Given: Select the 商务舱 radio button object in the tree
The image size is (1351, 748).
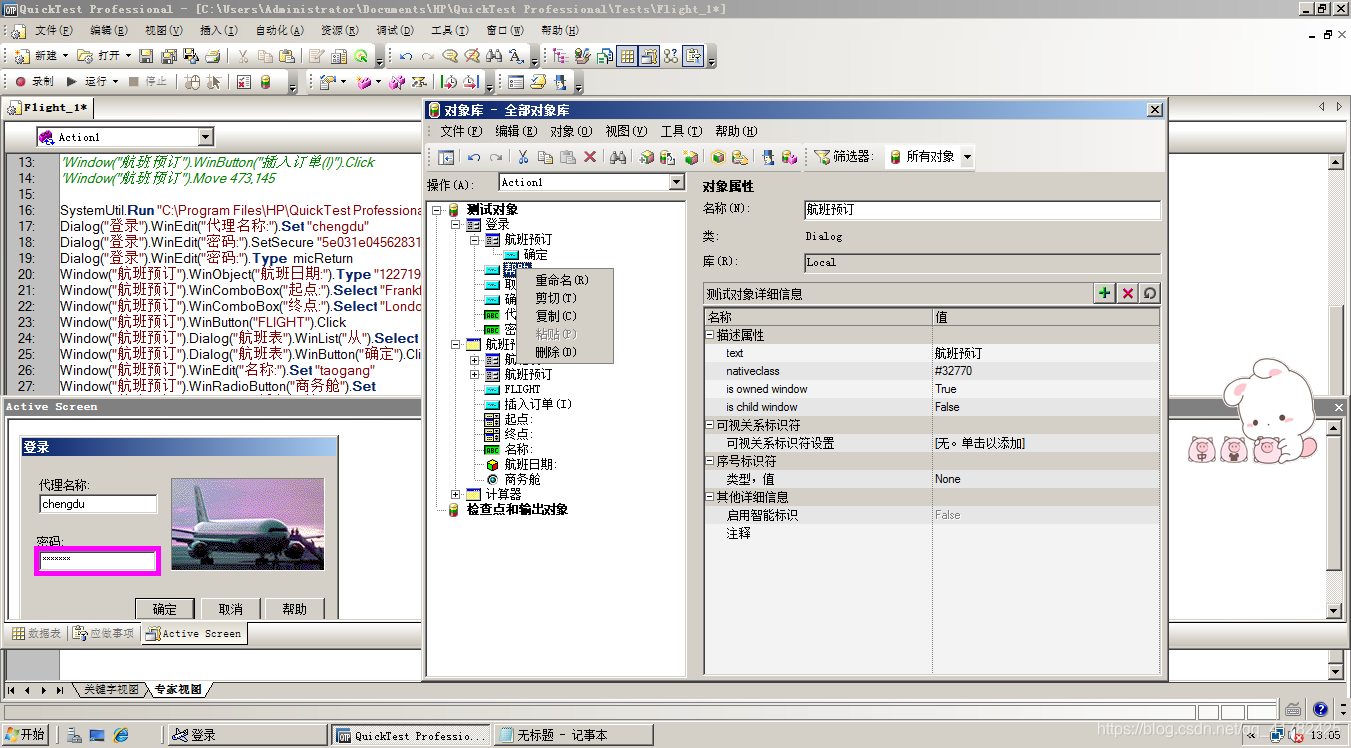Looking at the screenshot, I should click(522, 479).
